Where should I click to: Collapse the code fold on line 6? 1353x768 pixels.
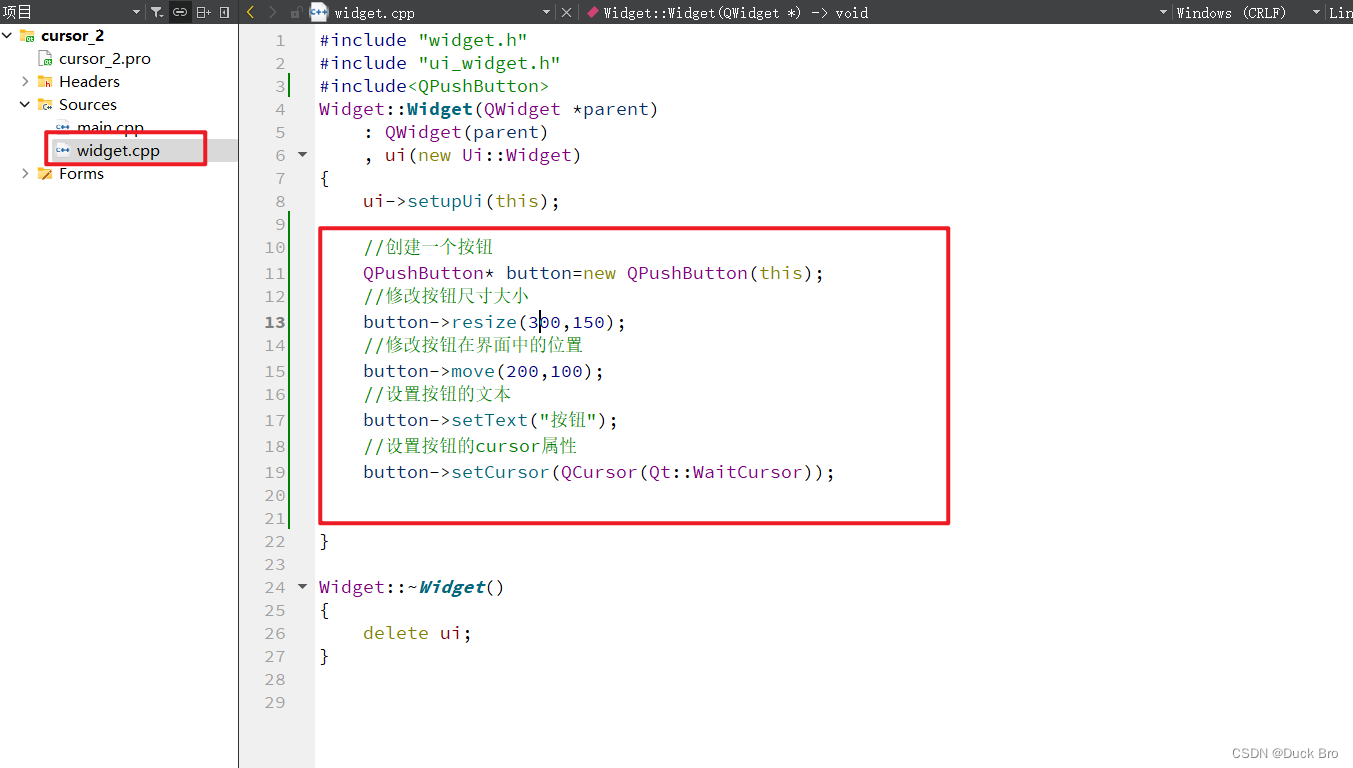click(301, 155)
